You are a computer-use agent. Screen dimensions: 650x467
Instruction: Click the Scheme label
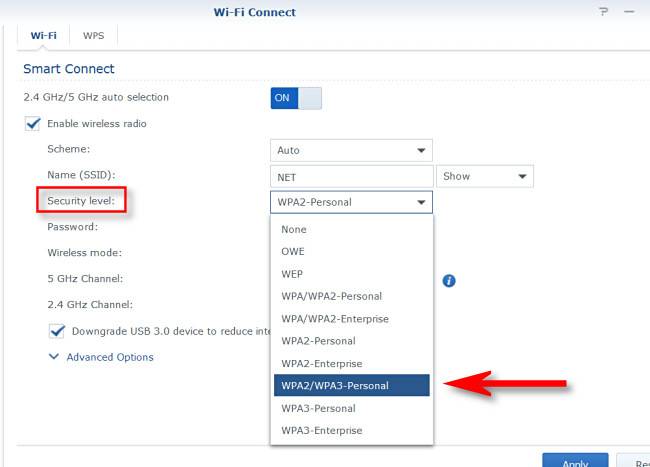tap(68, 149)
